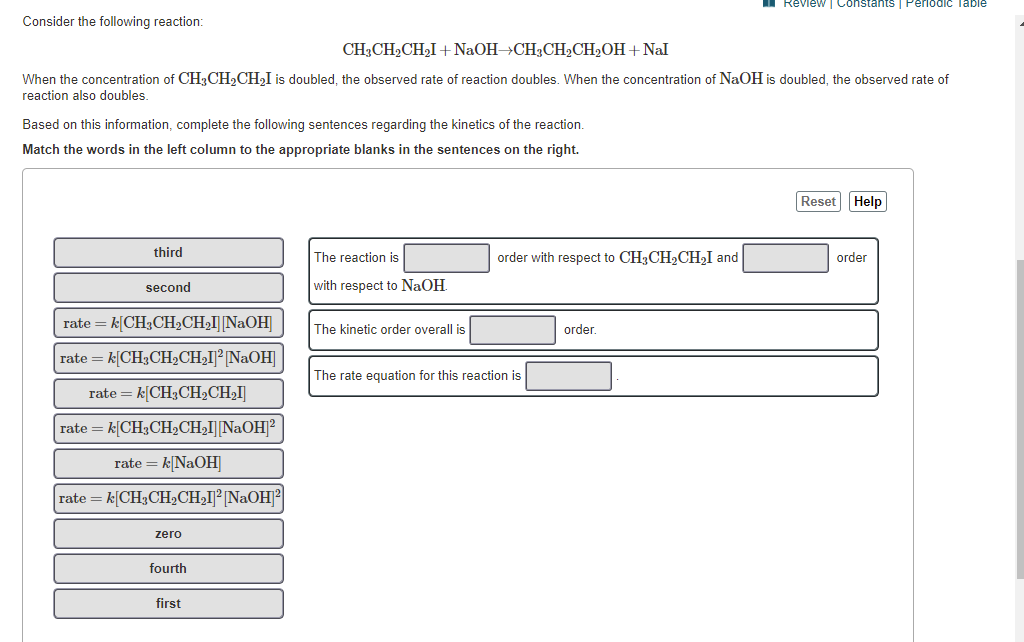Select rate = k[CH3CH2CH2I][NaOH]² tile
Image resolution: width=1024 pixels, height=642 pixels.
tap(168, 428)
